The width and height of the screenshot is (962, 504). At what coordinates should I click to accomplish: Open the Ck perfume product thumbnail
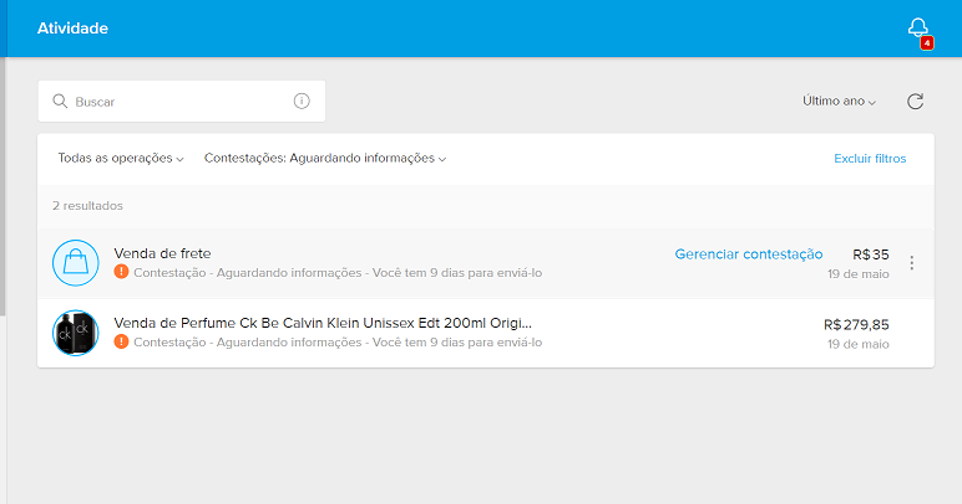[75, 333]
